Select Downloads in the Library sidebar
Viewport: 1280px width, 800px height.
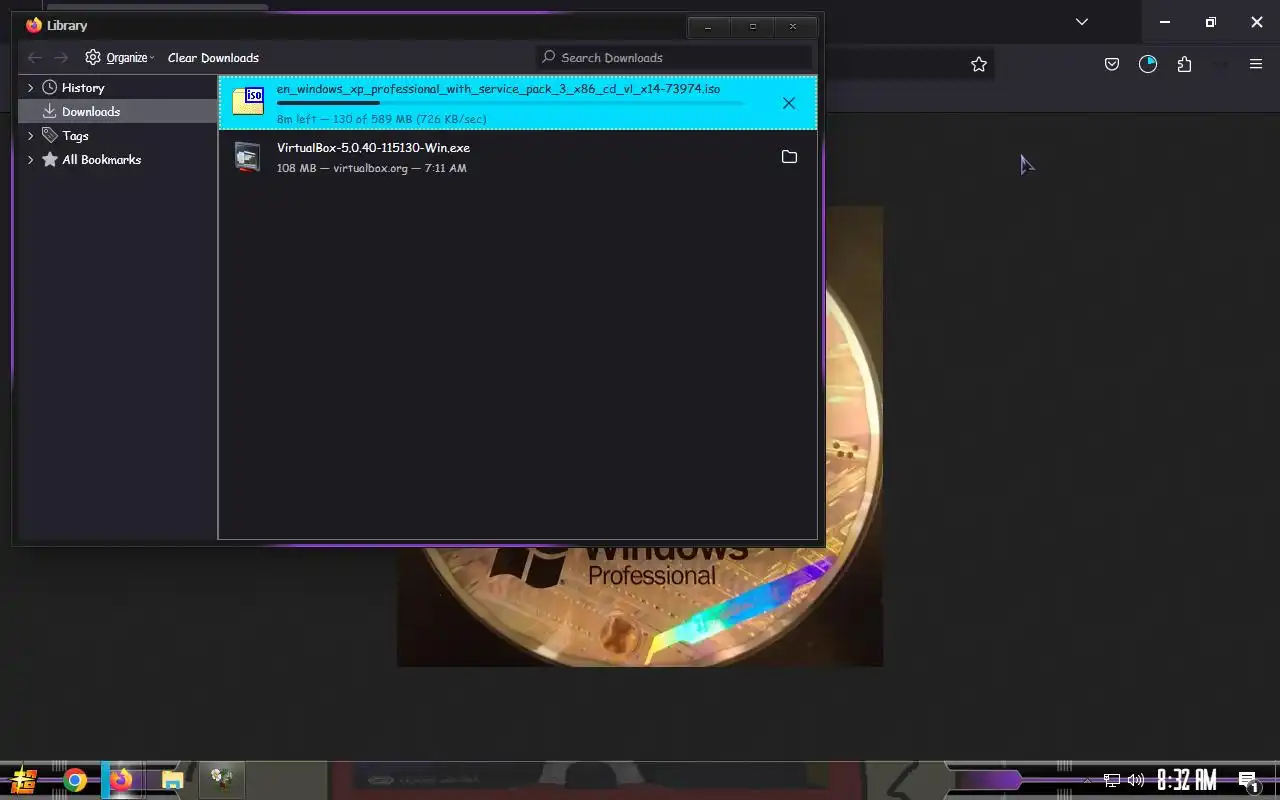91,112
